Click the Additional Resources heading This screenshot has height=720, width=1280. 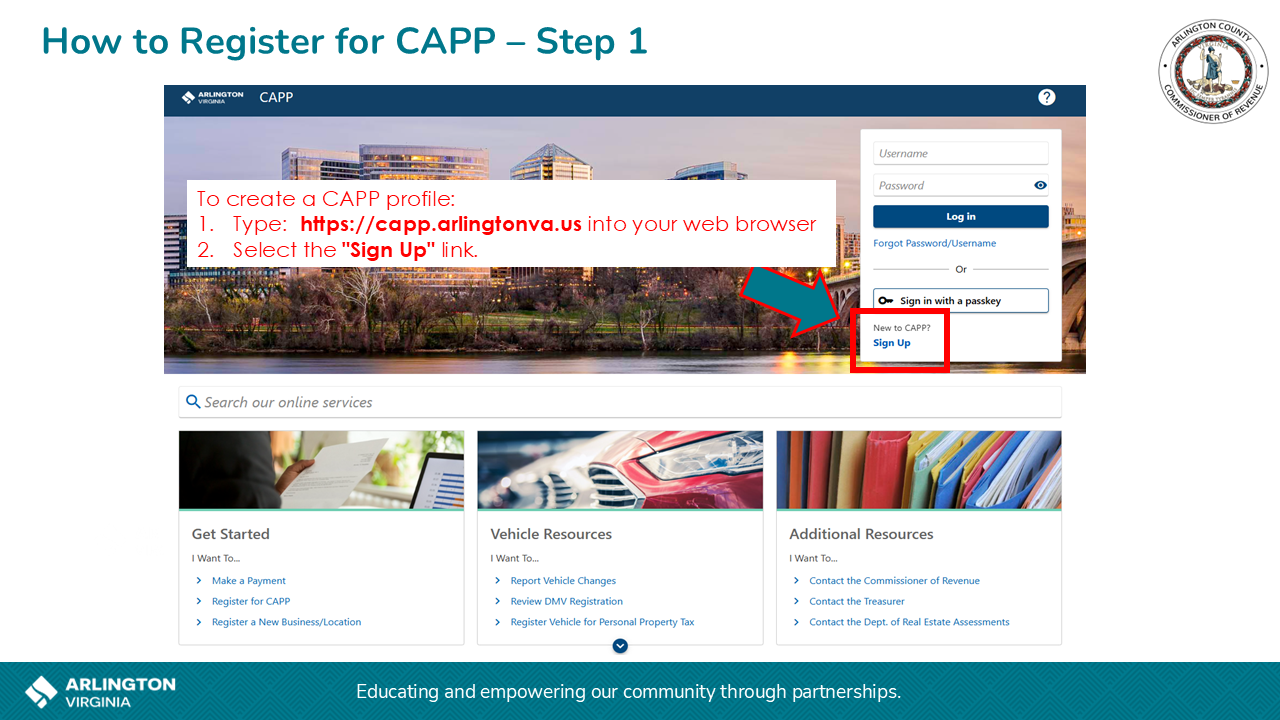(x=861, y=534)
